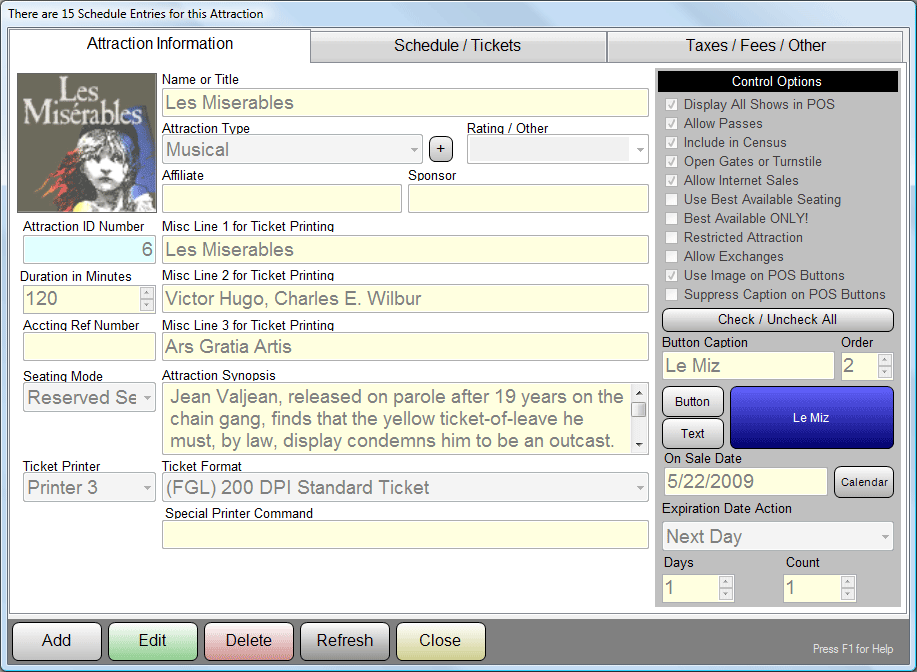Click the Attraction ID Number field
The image size is (917, 672).
89,250
